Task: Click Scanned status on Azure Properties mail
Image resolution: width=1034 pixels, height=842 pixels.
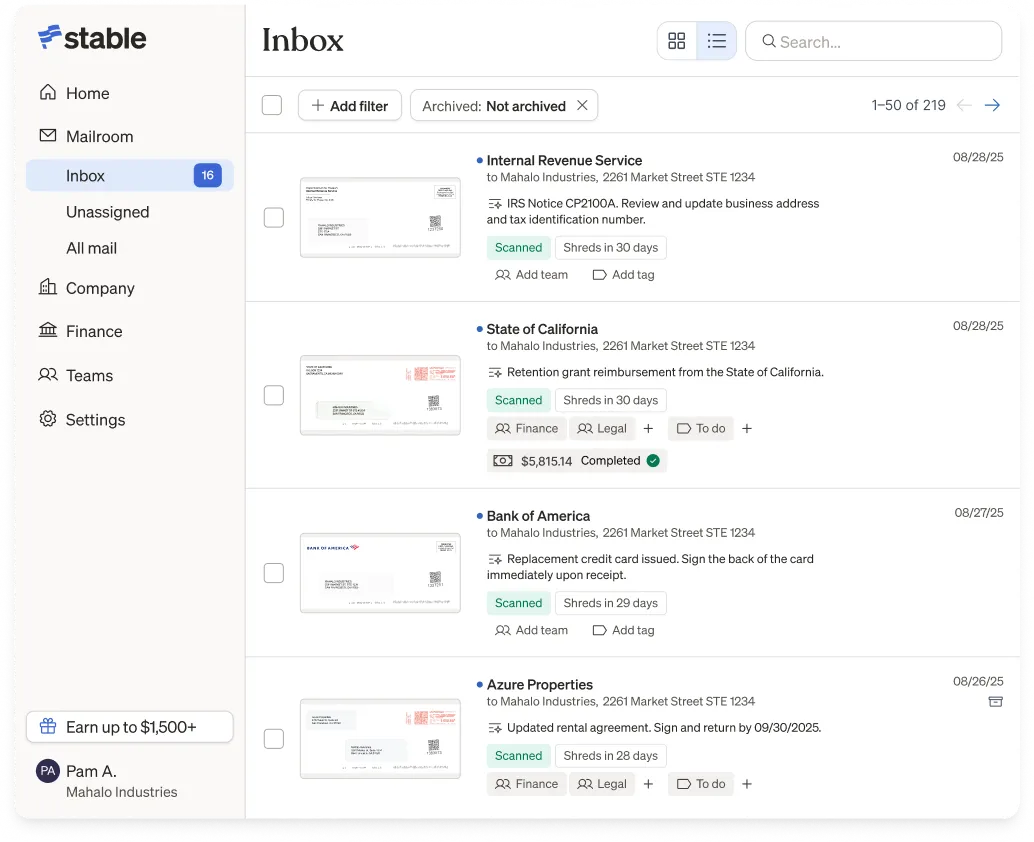Action: [x=518, y=756]
